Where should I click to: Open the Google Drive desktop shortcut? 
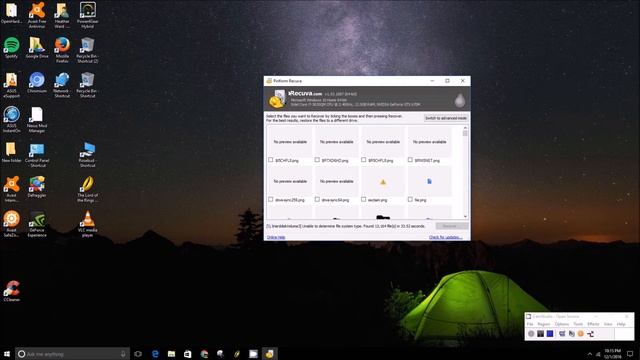click(x=37, y=47)
